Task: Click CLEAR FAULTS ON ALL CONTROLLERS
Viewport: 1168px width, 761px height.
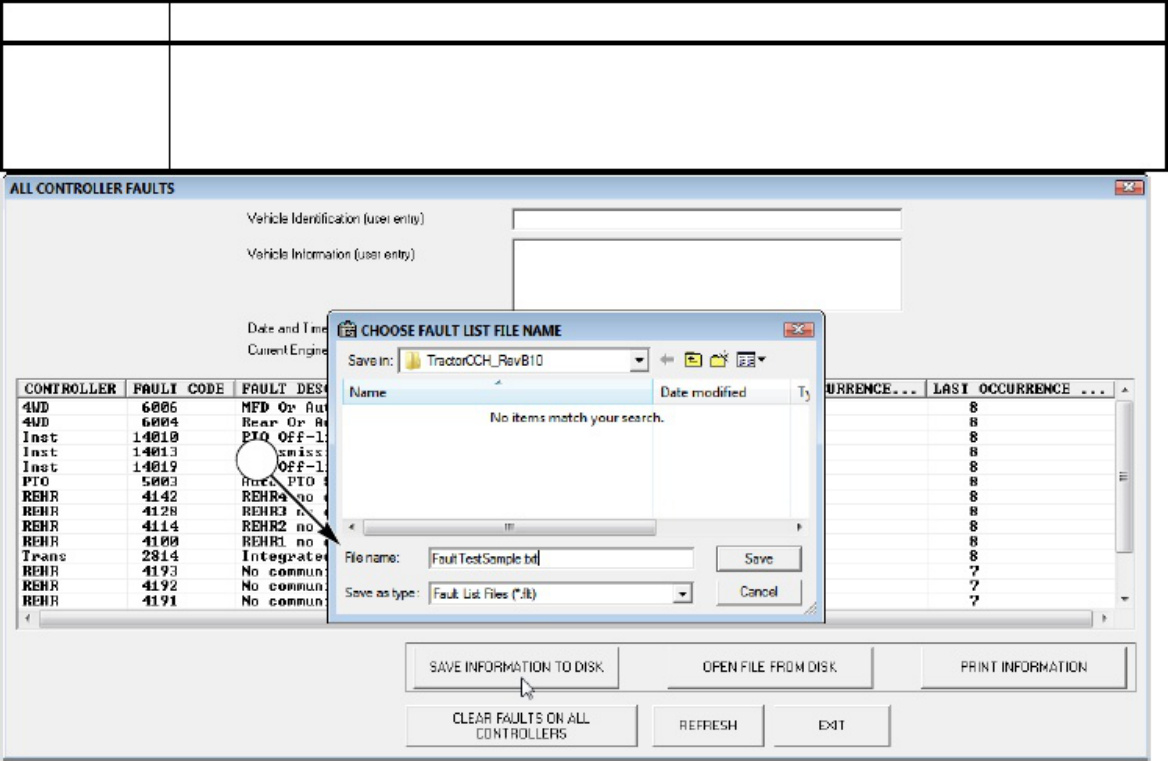Action: pyautogui.click(x=521, y=726)
